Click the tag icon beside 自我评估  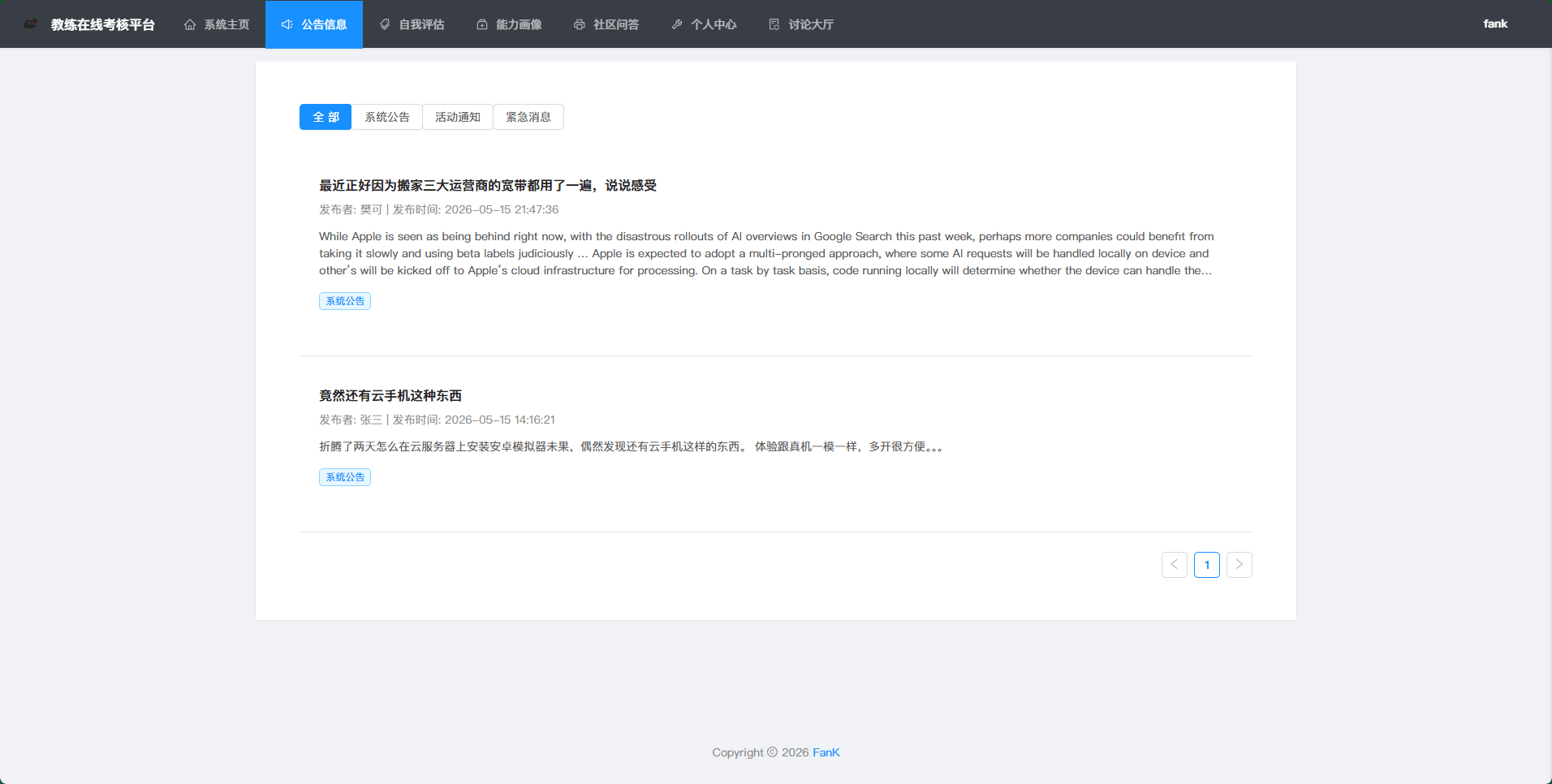pyautogui.click(x=385, y=24)
